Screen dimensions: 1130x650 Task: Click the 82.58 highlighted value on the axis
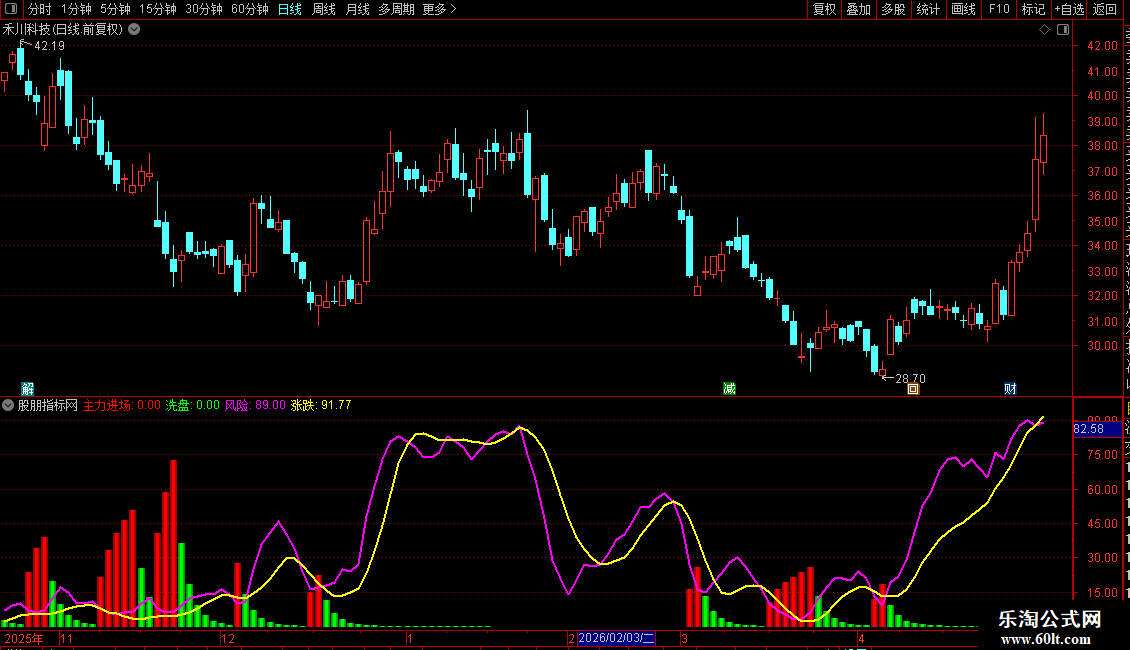point(1098,429)
